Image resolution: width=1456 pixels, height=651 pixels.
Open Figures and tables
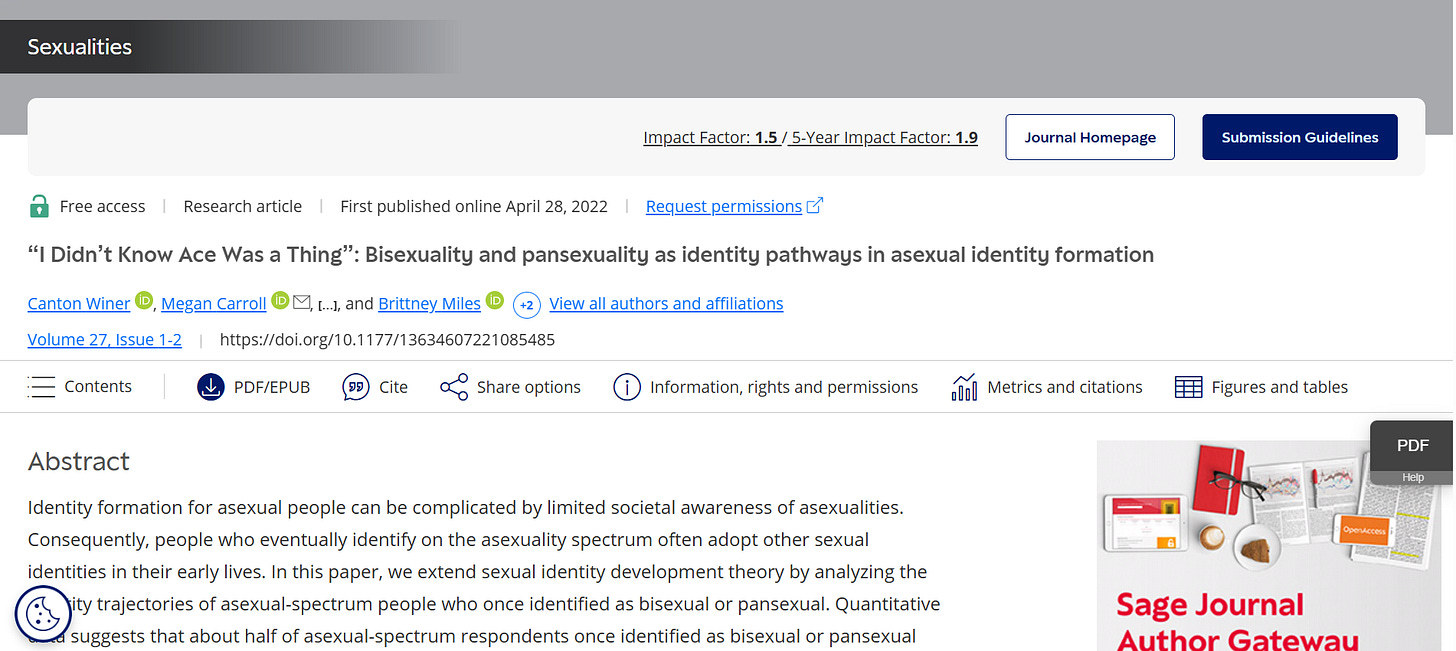pyautogui.click(x=1261, y=386)
